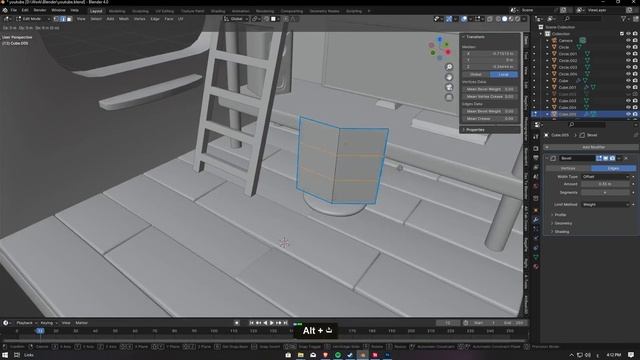
Task: Switch transform space to Local
Action: (504, 74)
